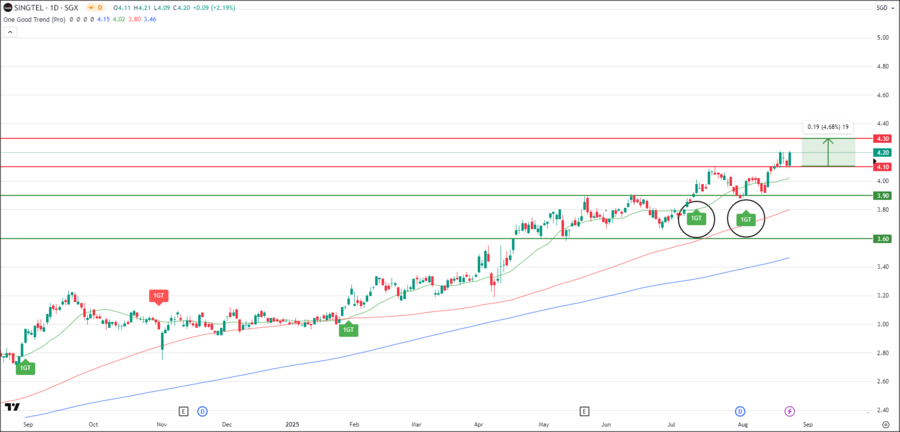Screen dimensions: 900x432
Task: Click the SINGTEL · 1D · SGX symbol title
Action: click(46, 7)
